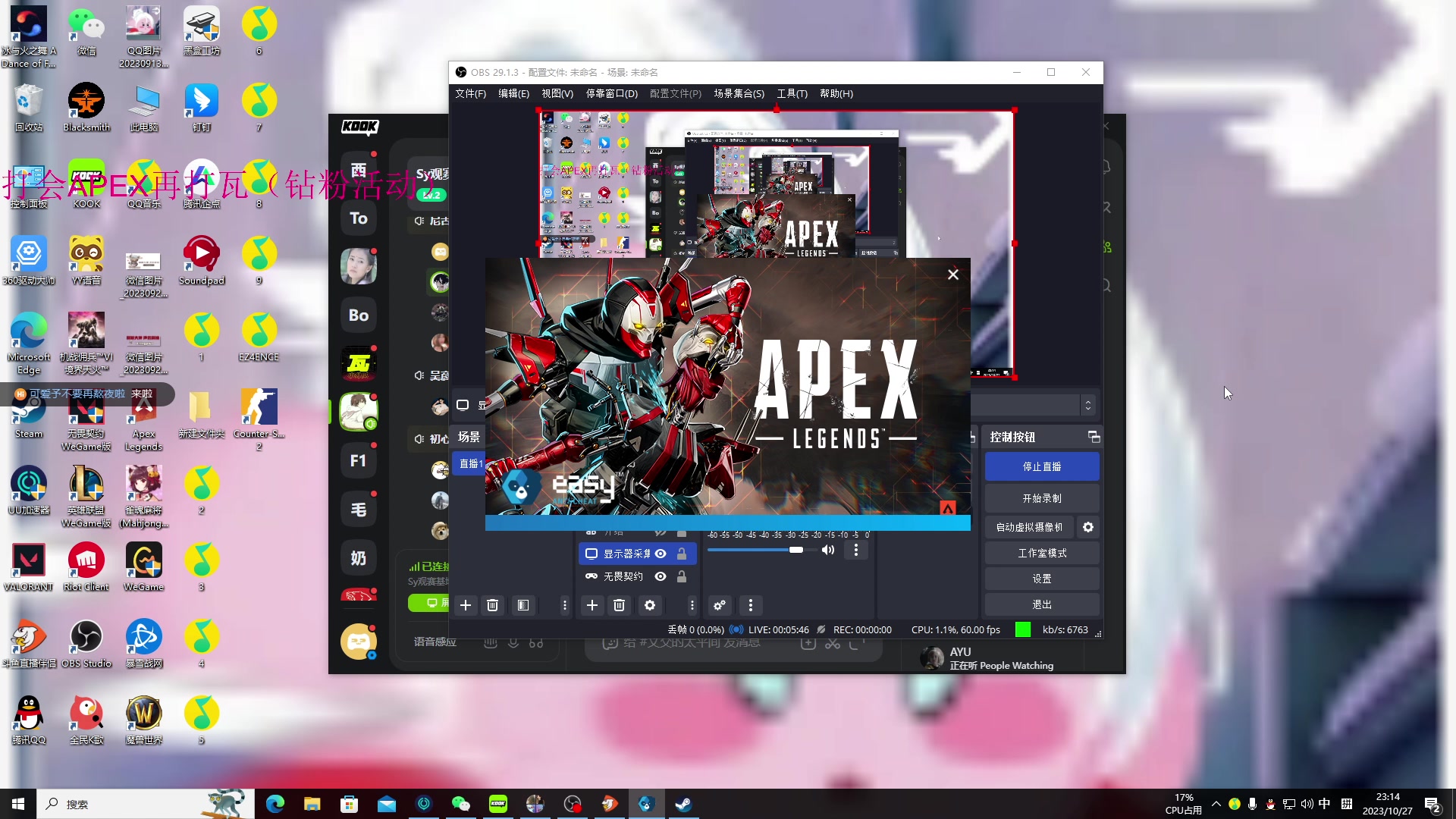This screenshot has width=1456, height=819.
Task: Open the 工具(T) menu in OBS
Action: point(792,93)
